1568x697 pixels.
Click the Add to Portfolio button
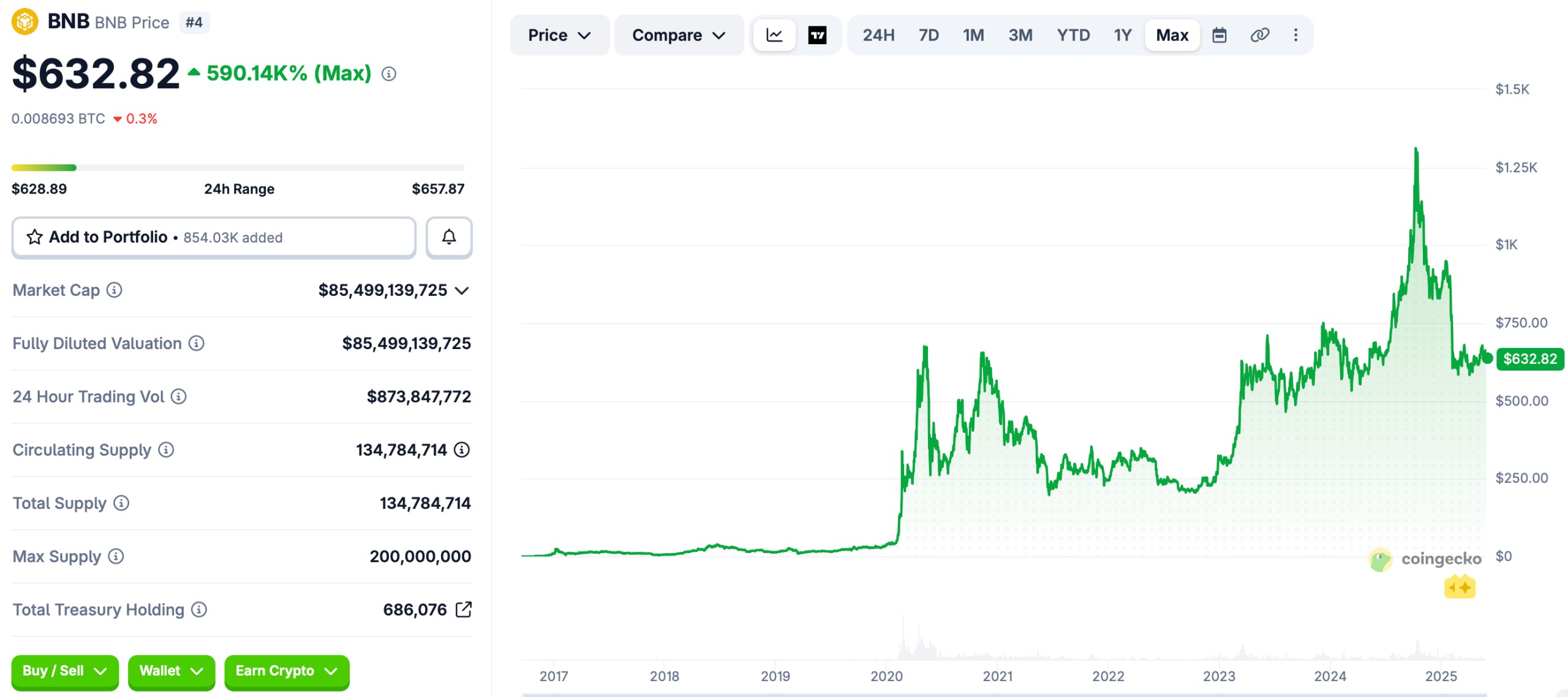point(214,237)
